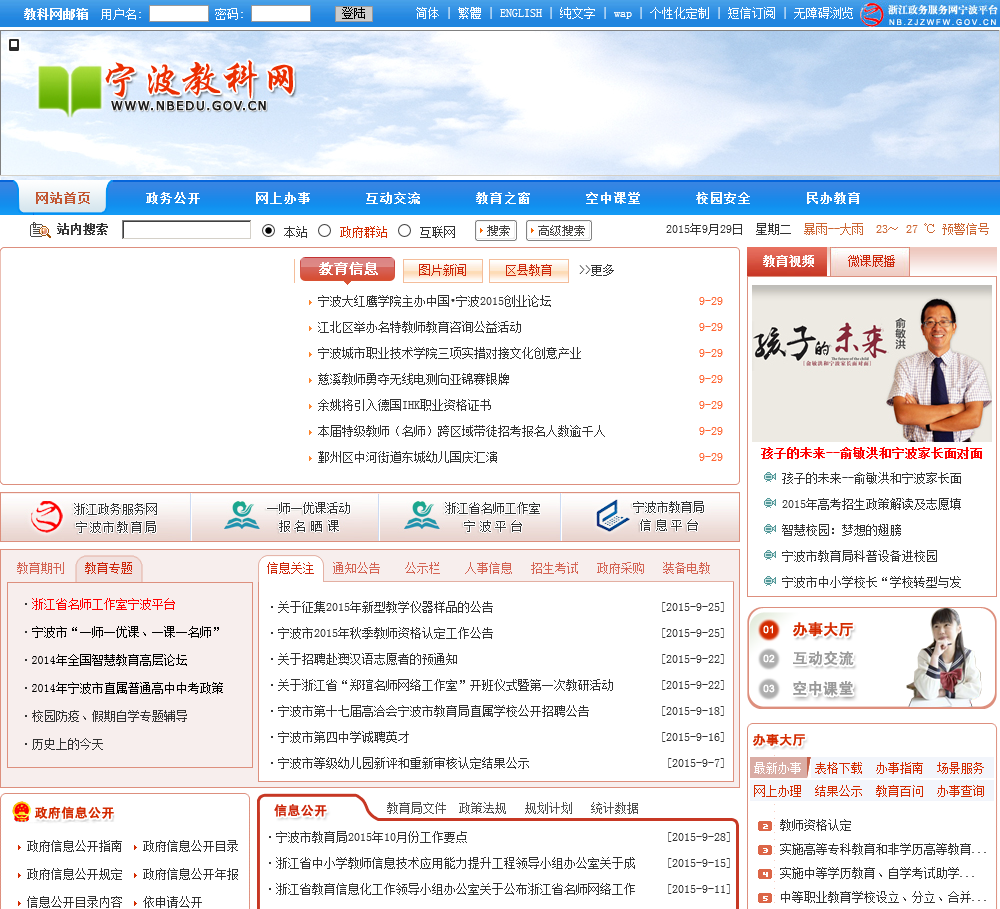Switch language to ENGLISH
This screenshot has height=909, width=1000.
pos(520,13)
